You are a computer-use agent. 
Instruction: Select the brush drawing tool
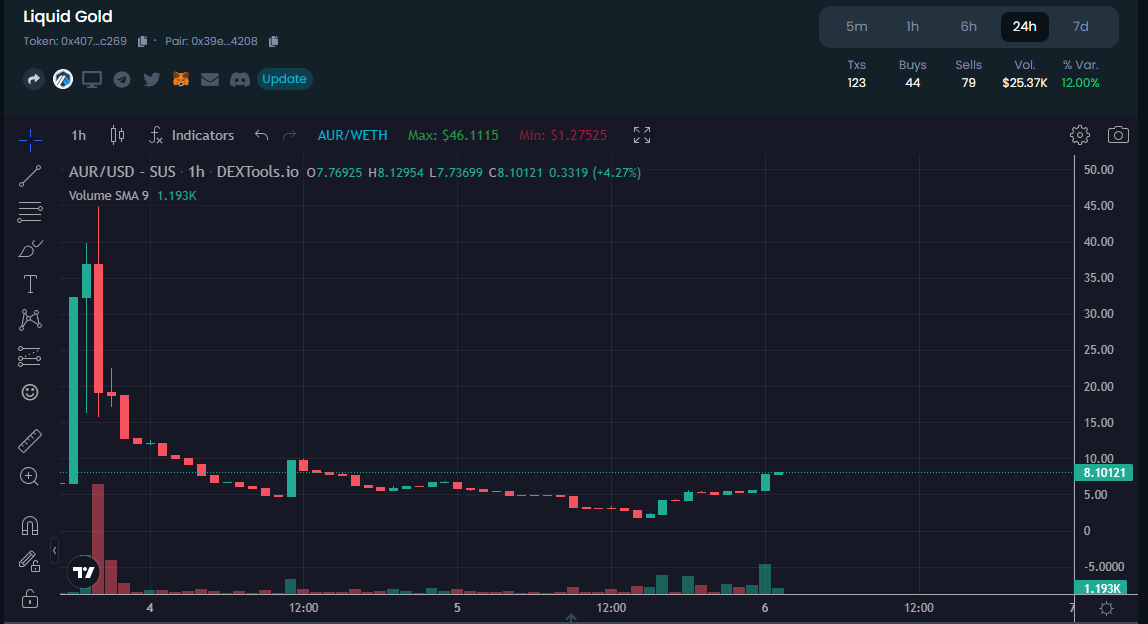[x=30, y=249]
